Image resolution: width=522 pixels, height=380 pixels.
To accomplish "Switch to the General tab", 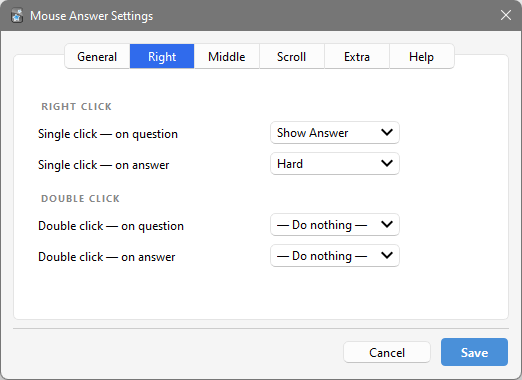I will [97, 56].
